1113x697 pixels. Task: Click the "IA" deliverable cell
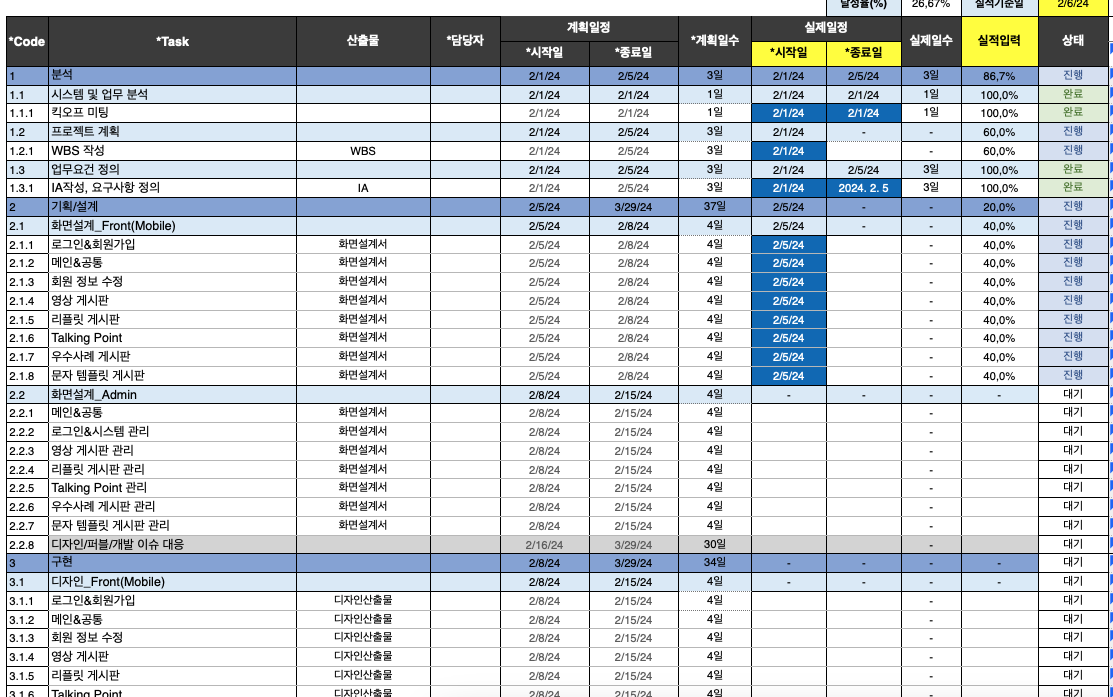pyautogui.click(x=363, y=188)
